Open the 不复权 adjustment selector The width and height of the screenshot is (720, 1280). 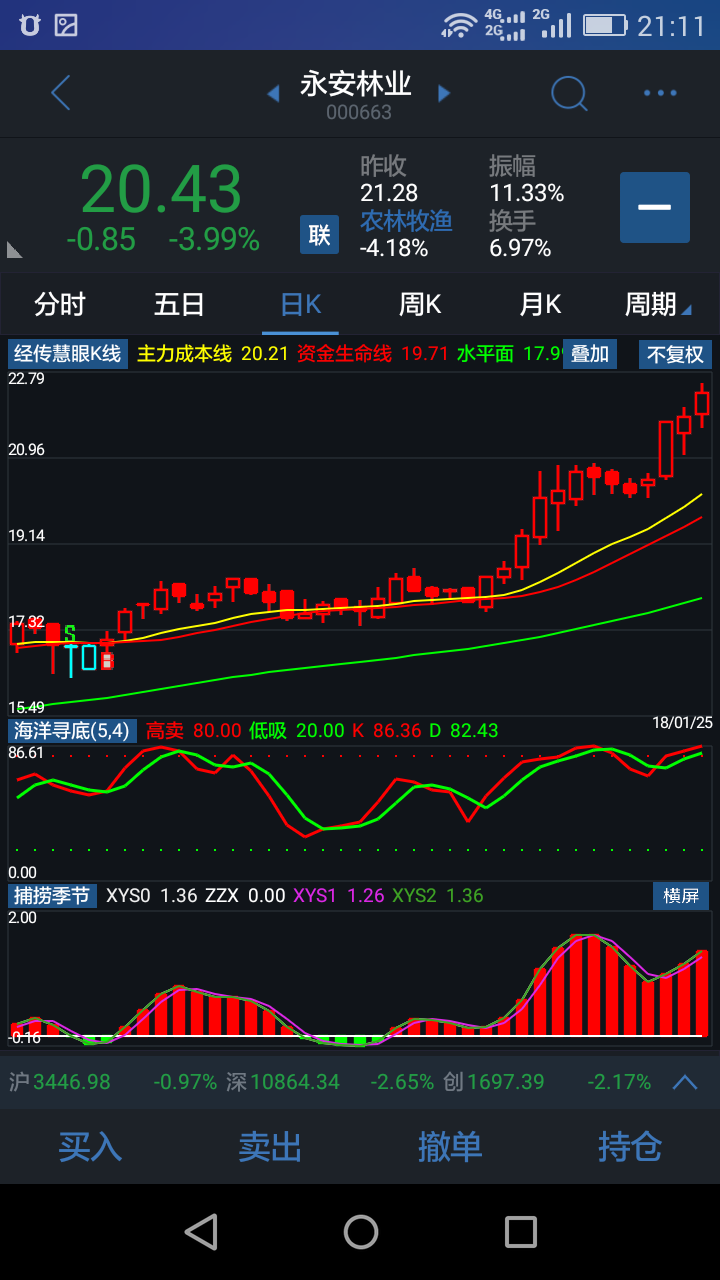[676, 354]
